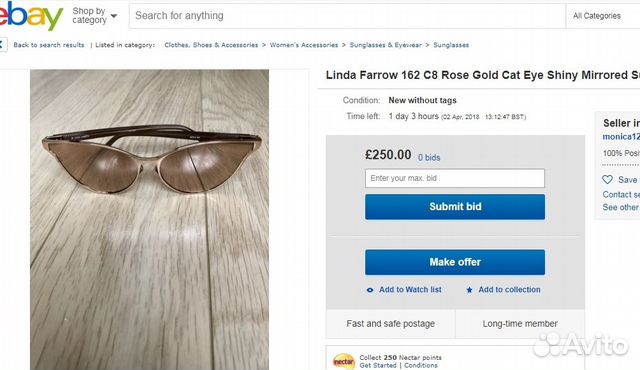This screenshot has width=640, height=370.
Task: Open Women's Accessories breadcrumb link
Action: (304, 45)
